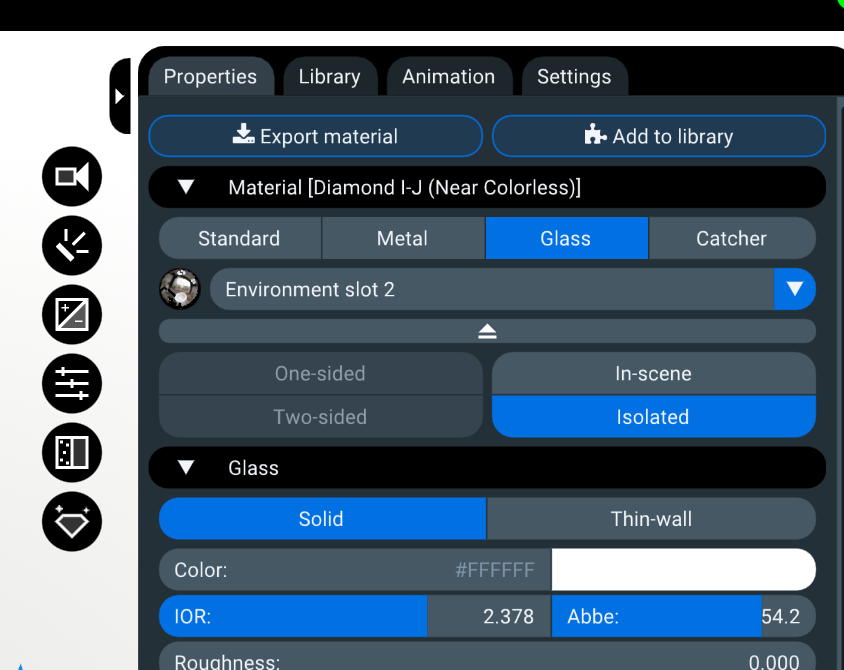Click the eject-style collapse bar below environment
844x670 pixels.
487,331
